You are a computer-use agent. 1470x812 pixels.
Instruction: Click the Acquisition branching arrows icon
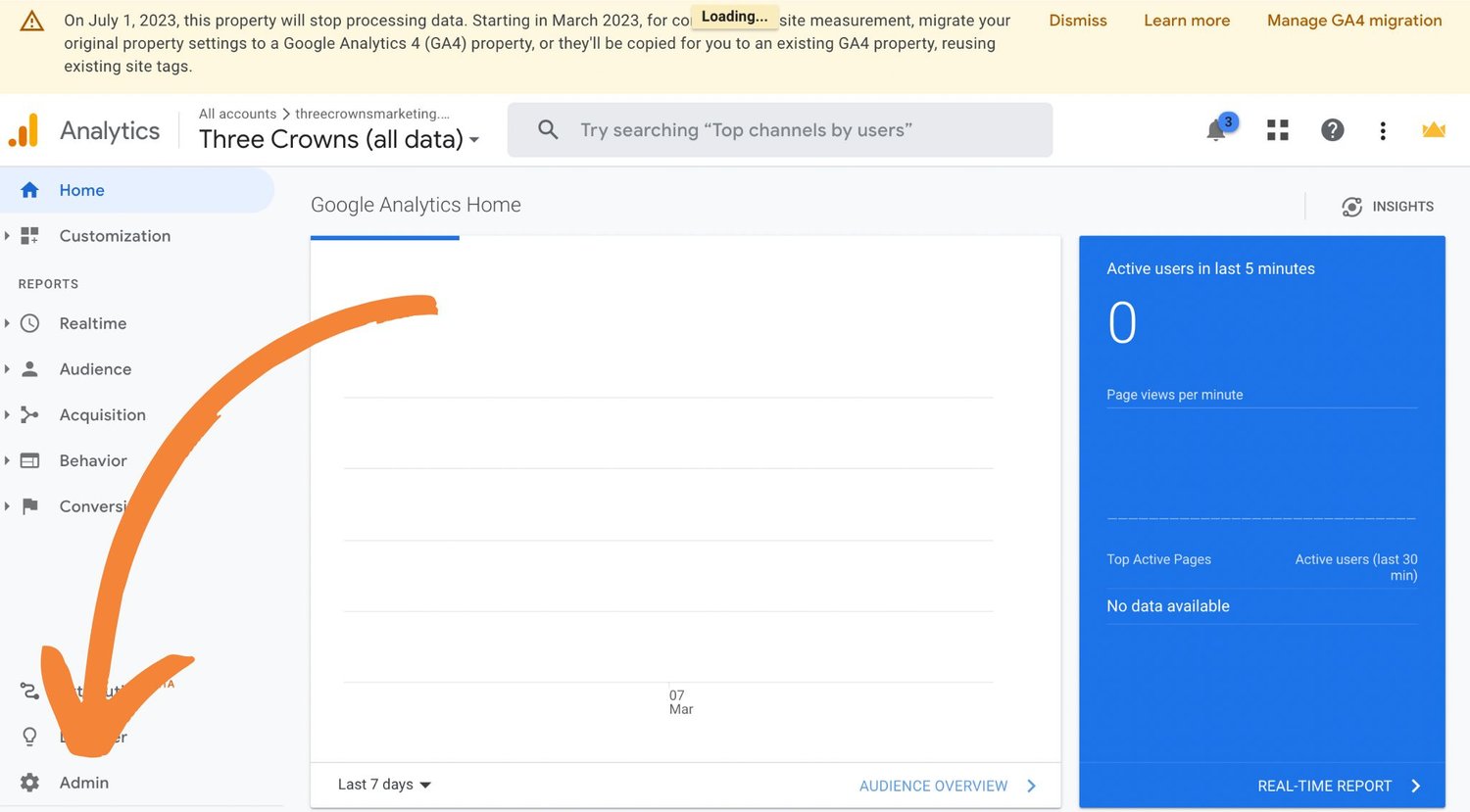point(30,414)
